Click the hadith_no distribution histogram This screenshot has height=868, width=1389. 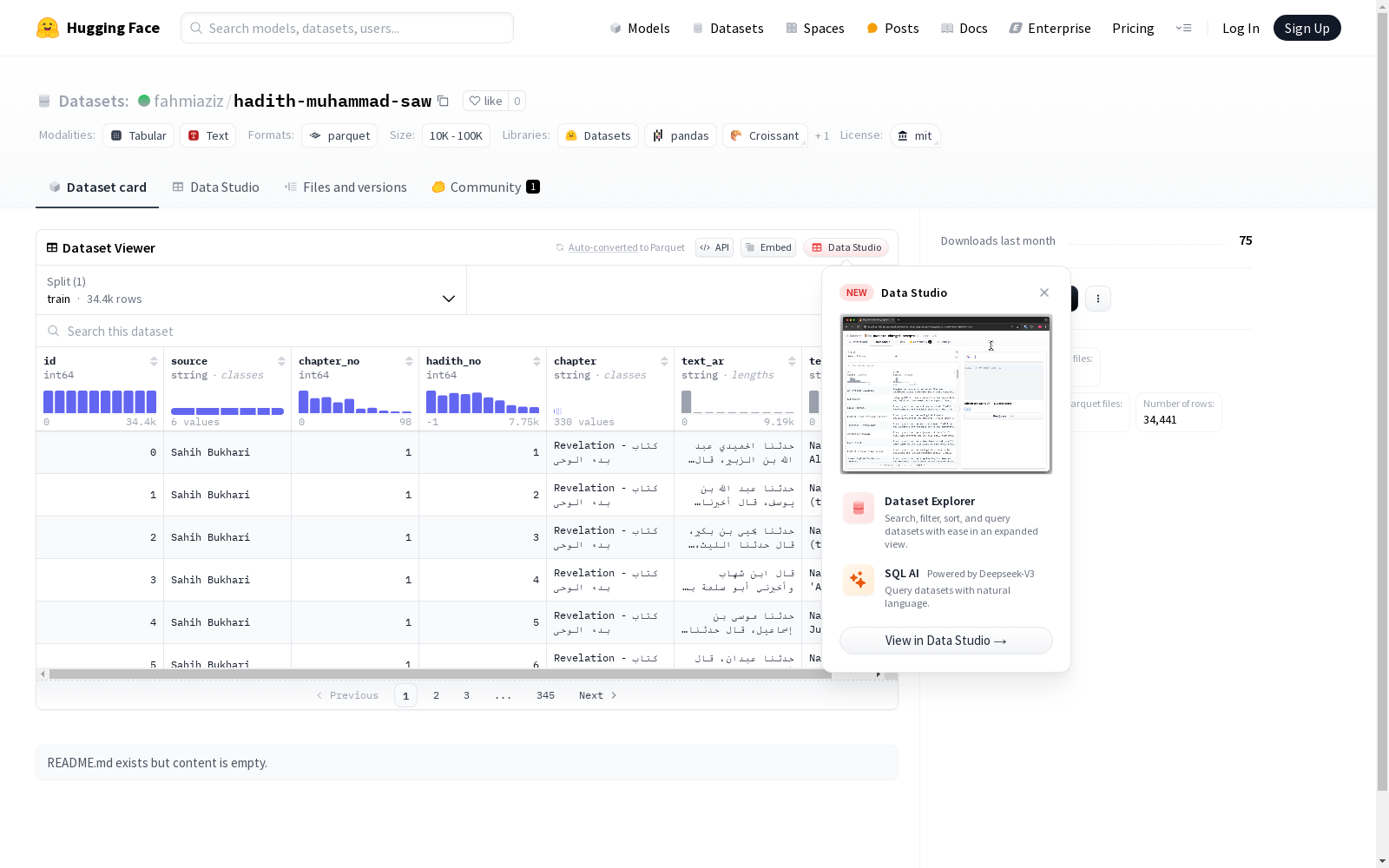tap(483, 402)
